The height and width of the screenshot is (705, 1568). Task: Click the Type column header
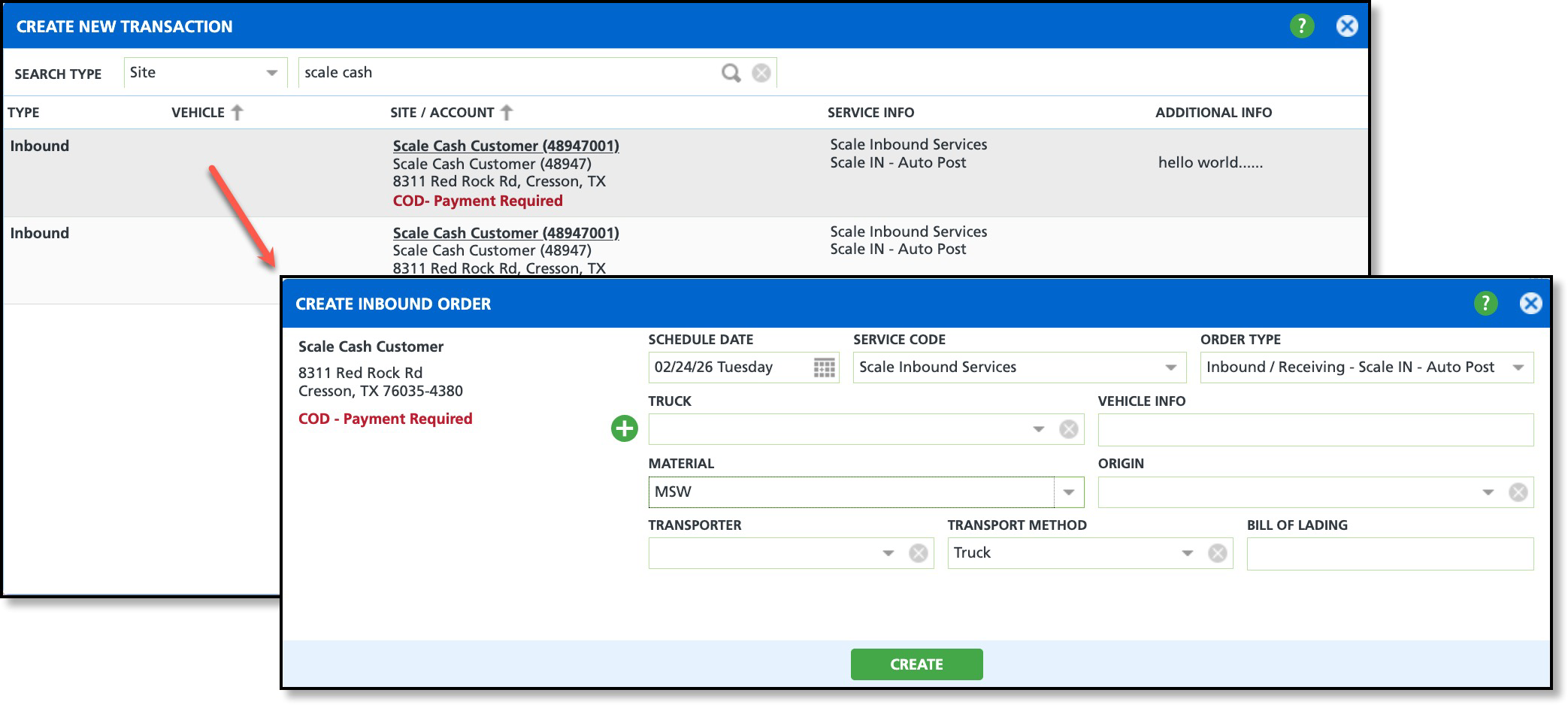[23, 113]
